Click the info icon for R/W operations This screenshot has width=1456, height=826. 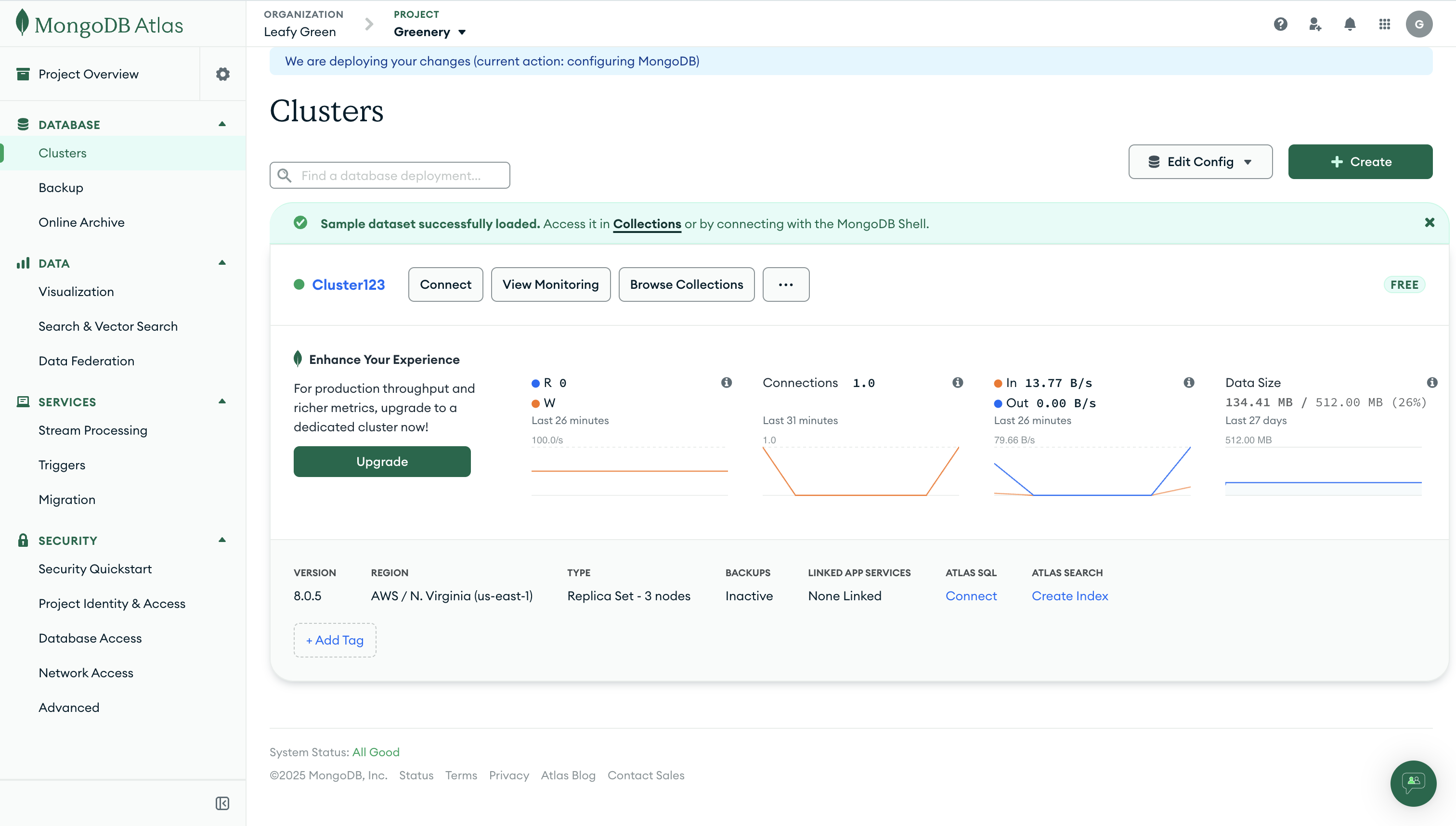(726, 383)
